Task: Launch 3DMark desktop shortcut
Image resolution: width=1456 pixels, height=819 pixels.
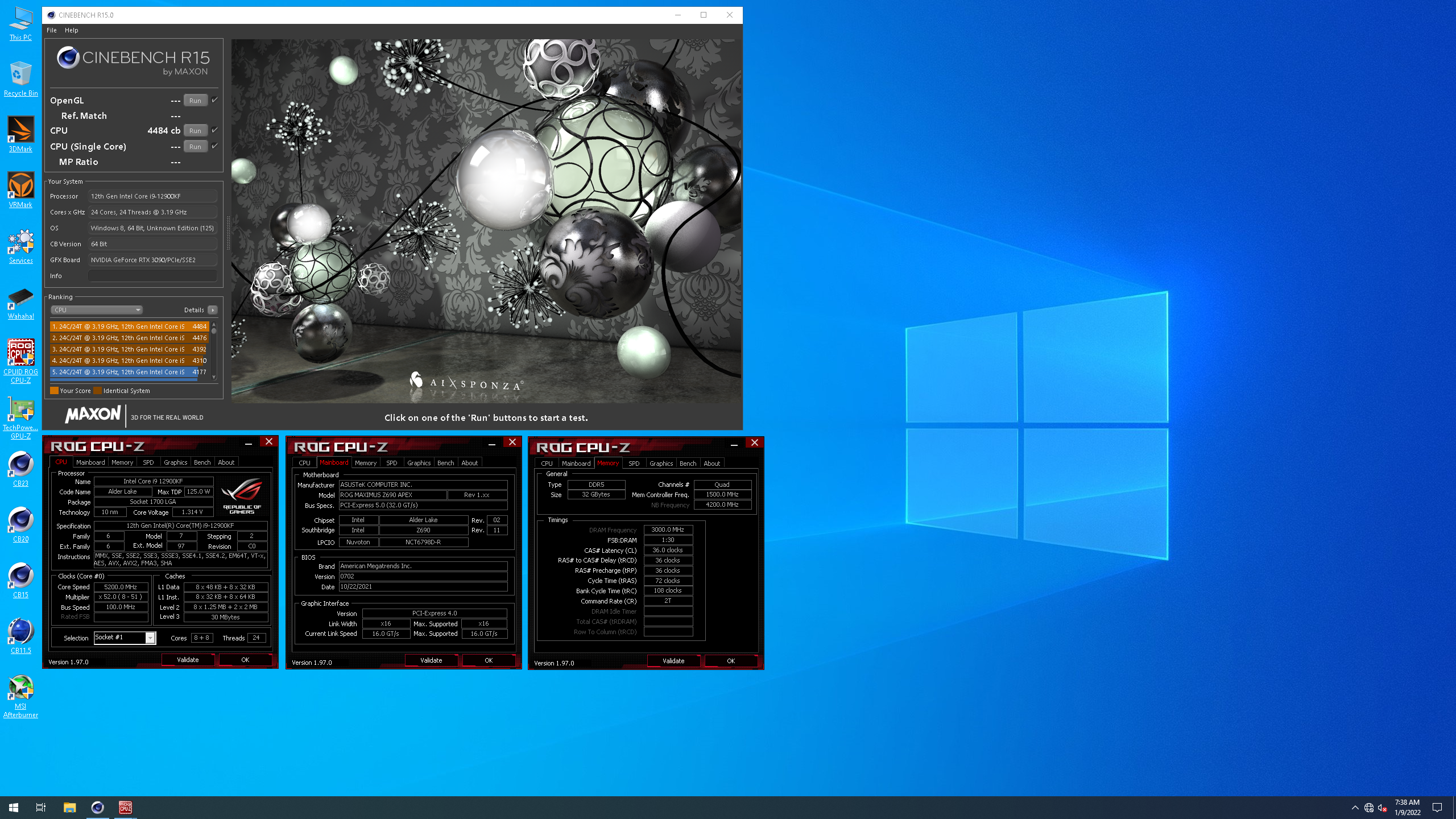Action: [20, 135]
